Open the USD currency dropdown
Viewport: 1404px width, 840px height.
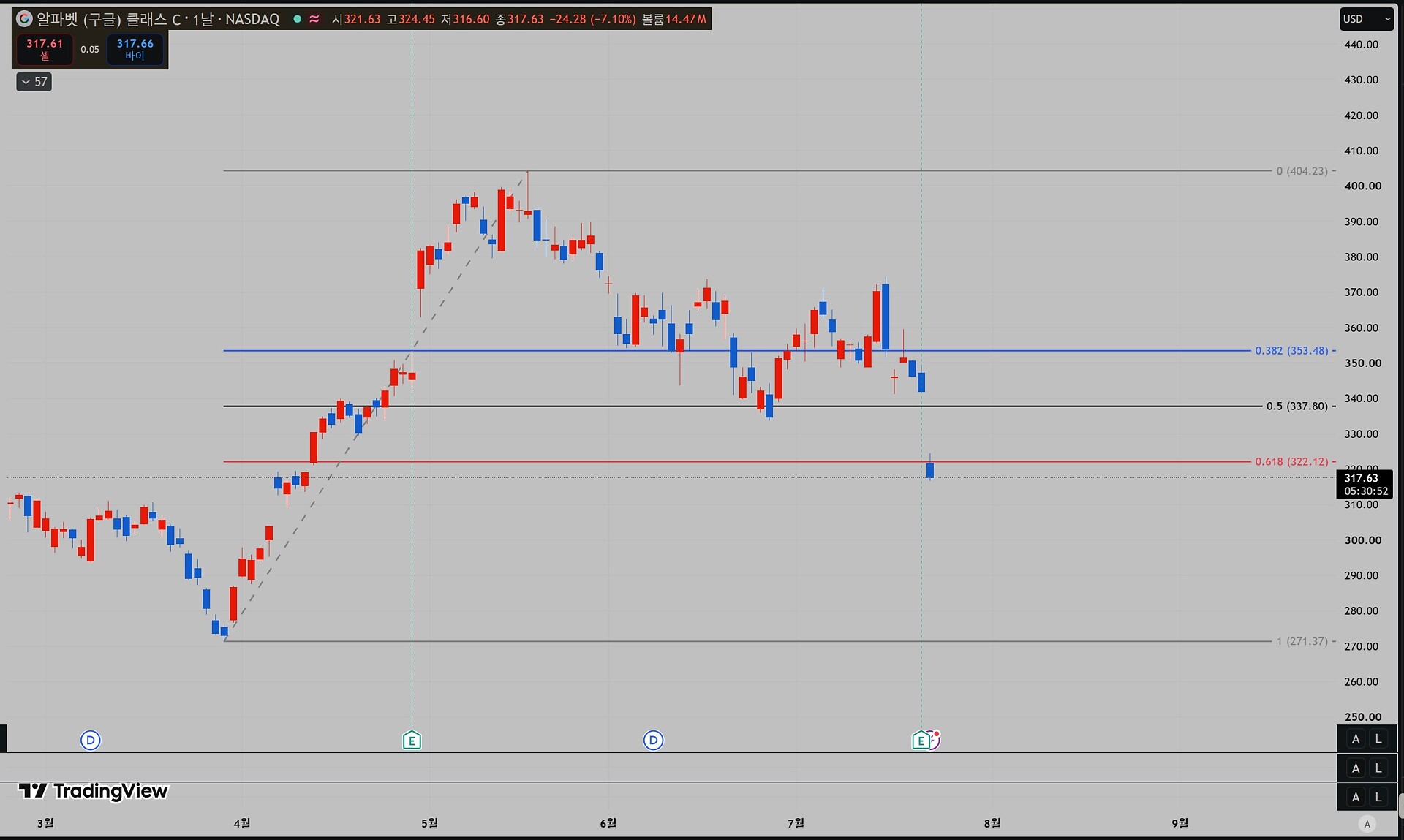(x=1366, y=19)
